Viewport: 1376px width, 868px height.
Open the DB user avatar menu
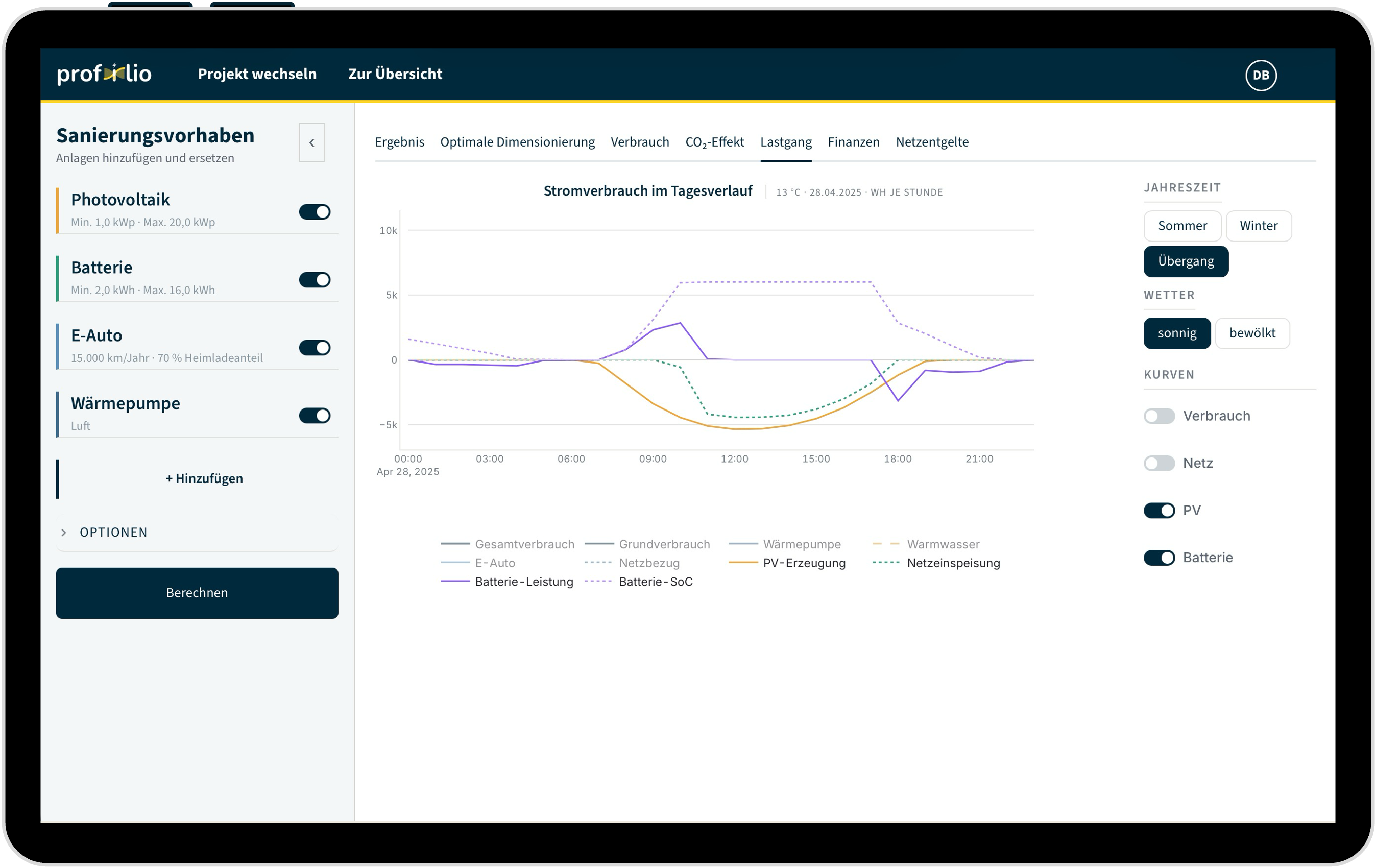pyautogui.click(x=1261, y=75)
